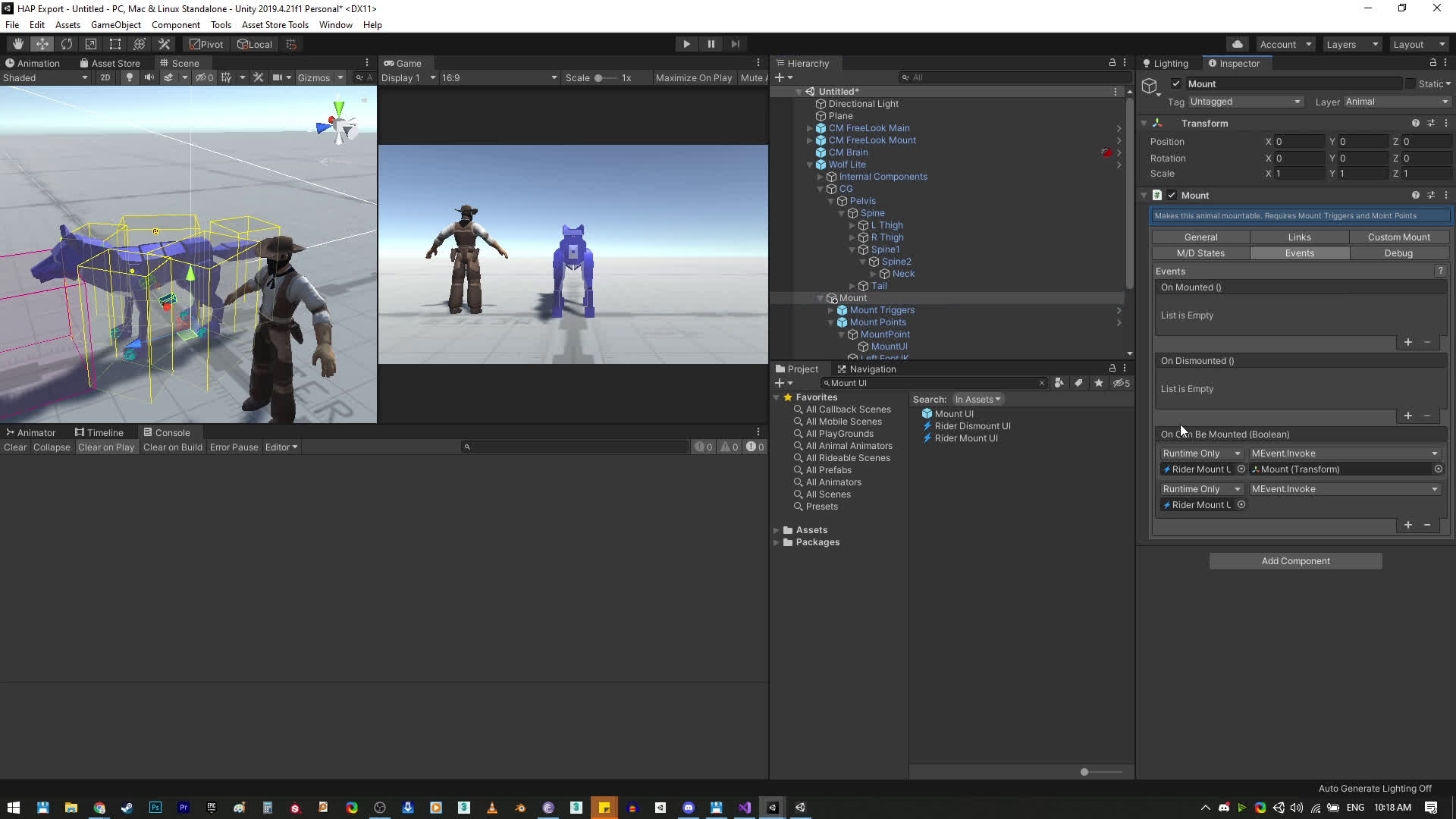The height and width of the screenshot is (819, 1456).
Task: Open the Shaded draw mode dropdown
Action: [x=45, y=77]
